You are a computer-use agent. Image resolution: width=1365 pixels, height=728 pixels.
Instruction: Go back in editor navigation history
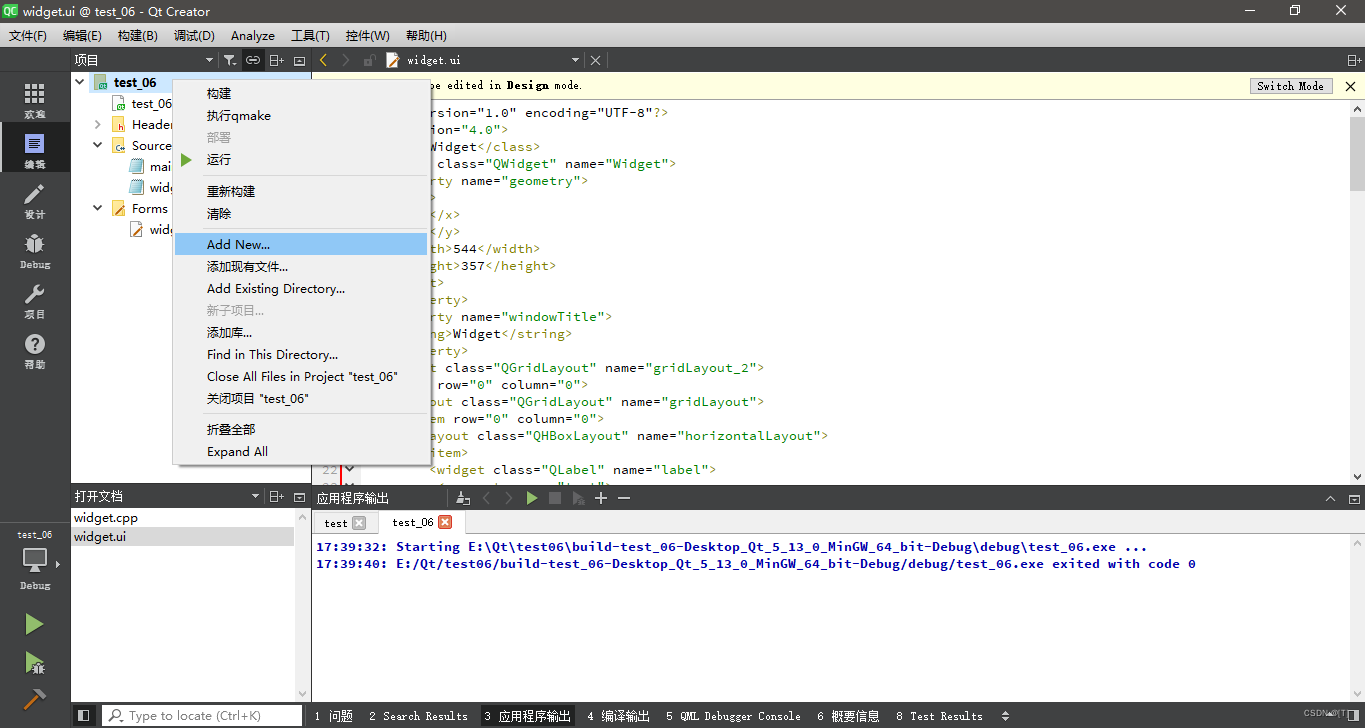click(324, 60)
